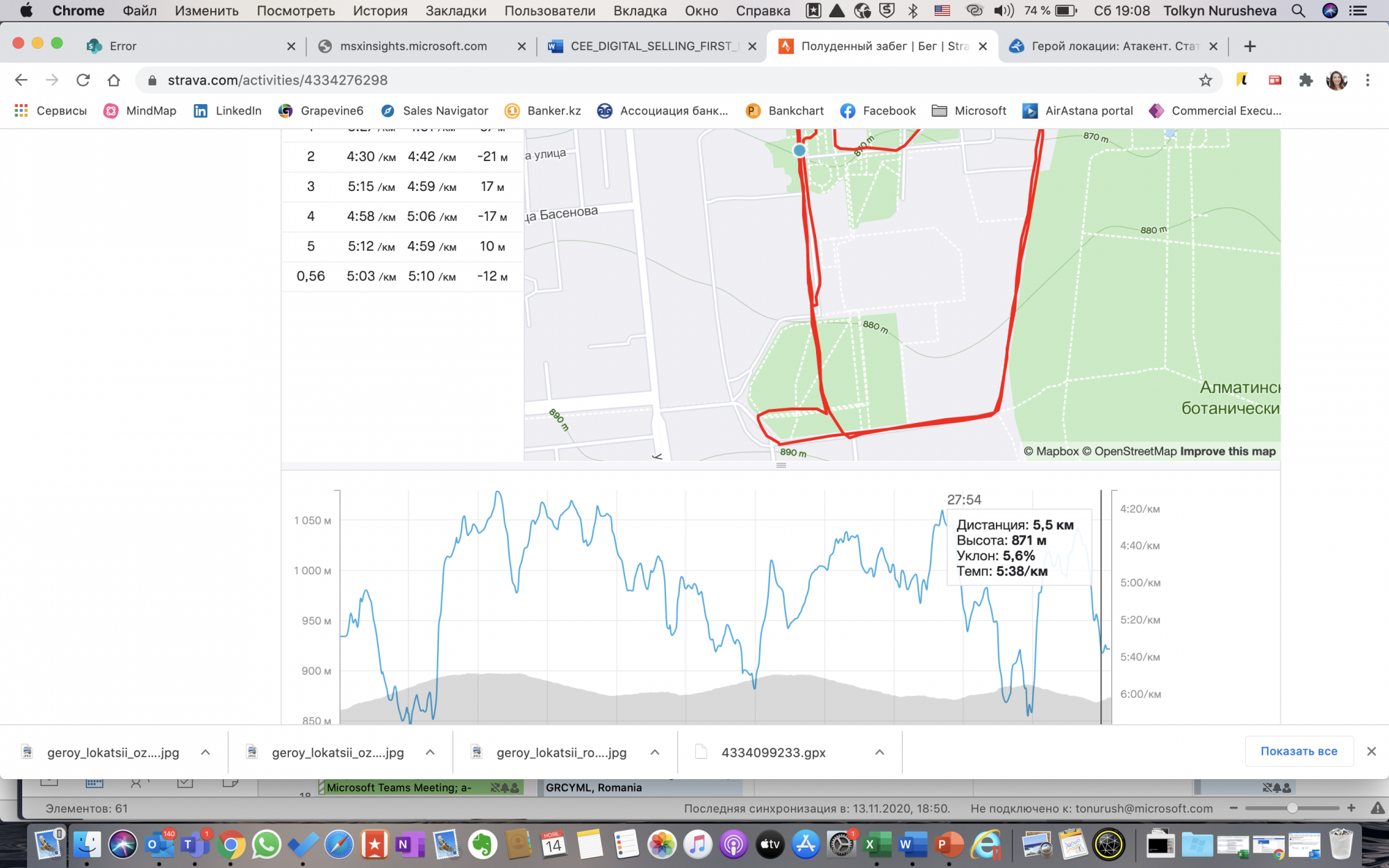Open the Закладки menu in menu bar
The height and width of the screenshot is (868, 1389).
point(456,10)
